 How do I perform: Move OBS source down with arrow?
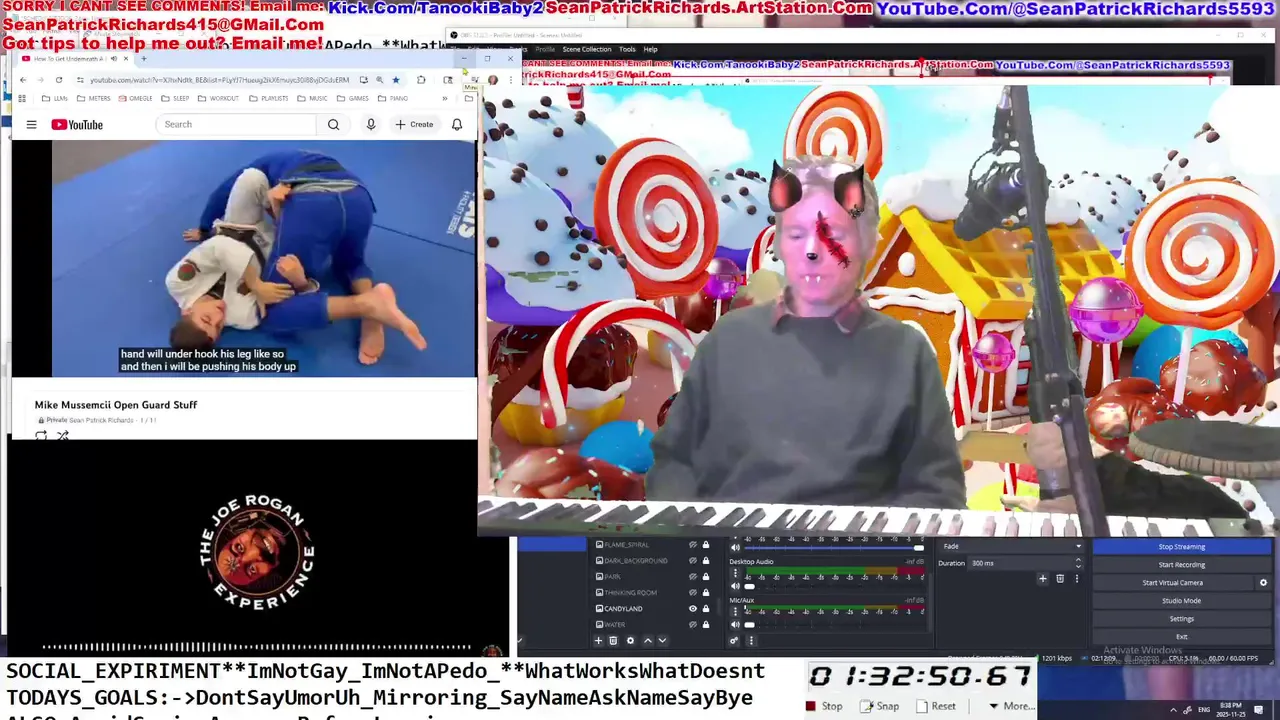662,640
